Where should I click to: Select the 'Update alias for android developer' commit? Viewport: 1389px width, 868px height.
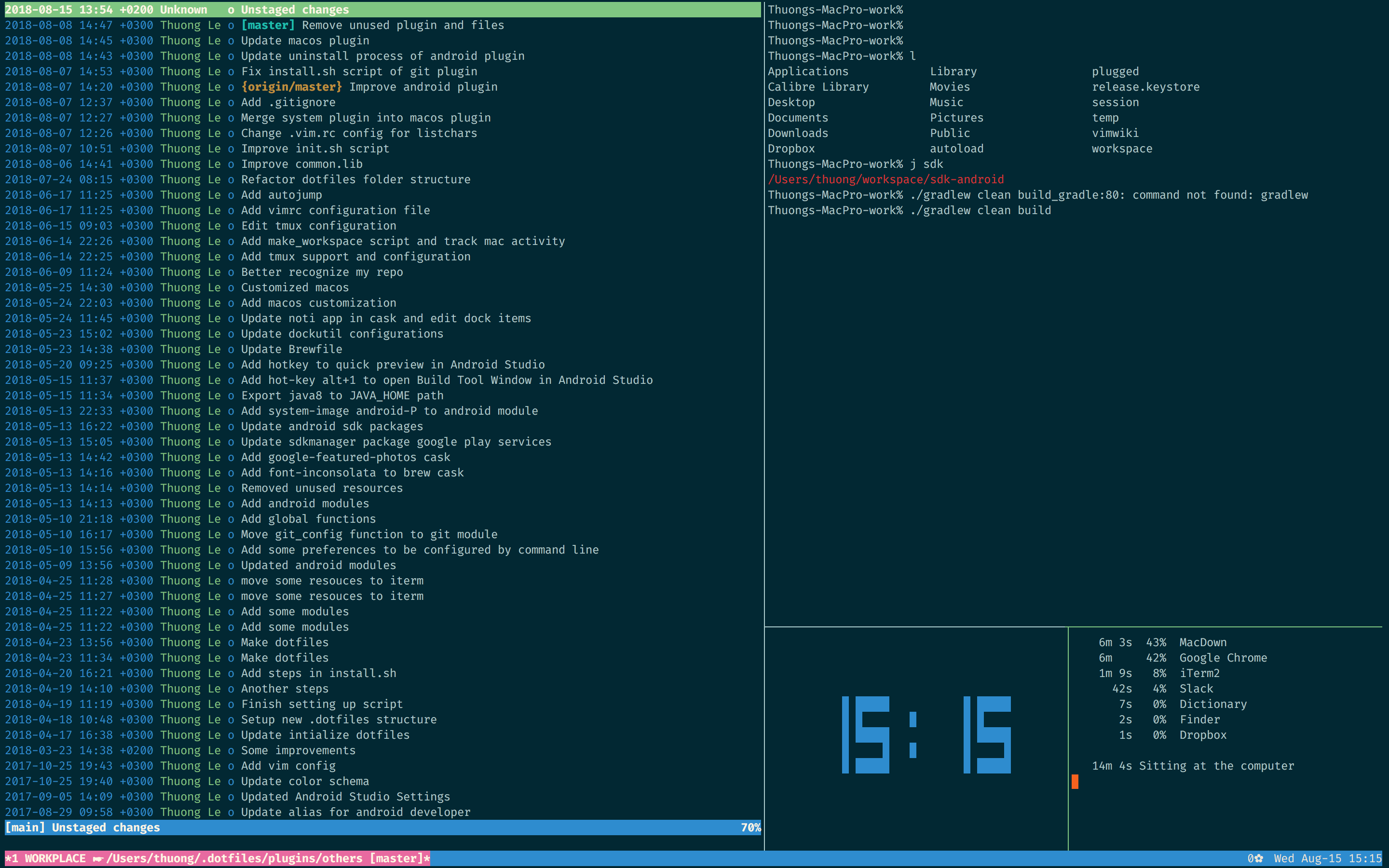click(355, 813)
